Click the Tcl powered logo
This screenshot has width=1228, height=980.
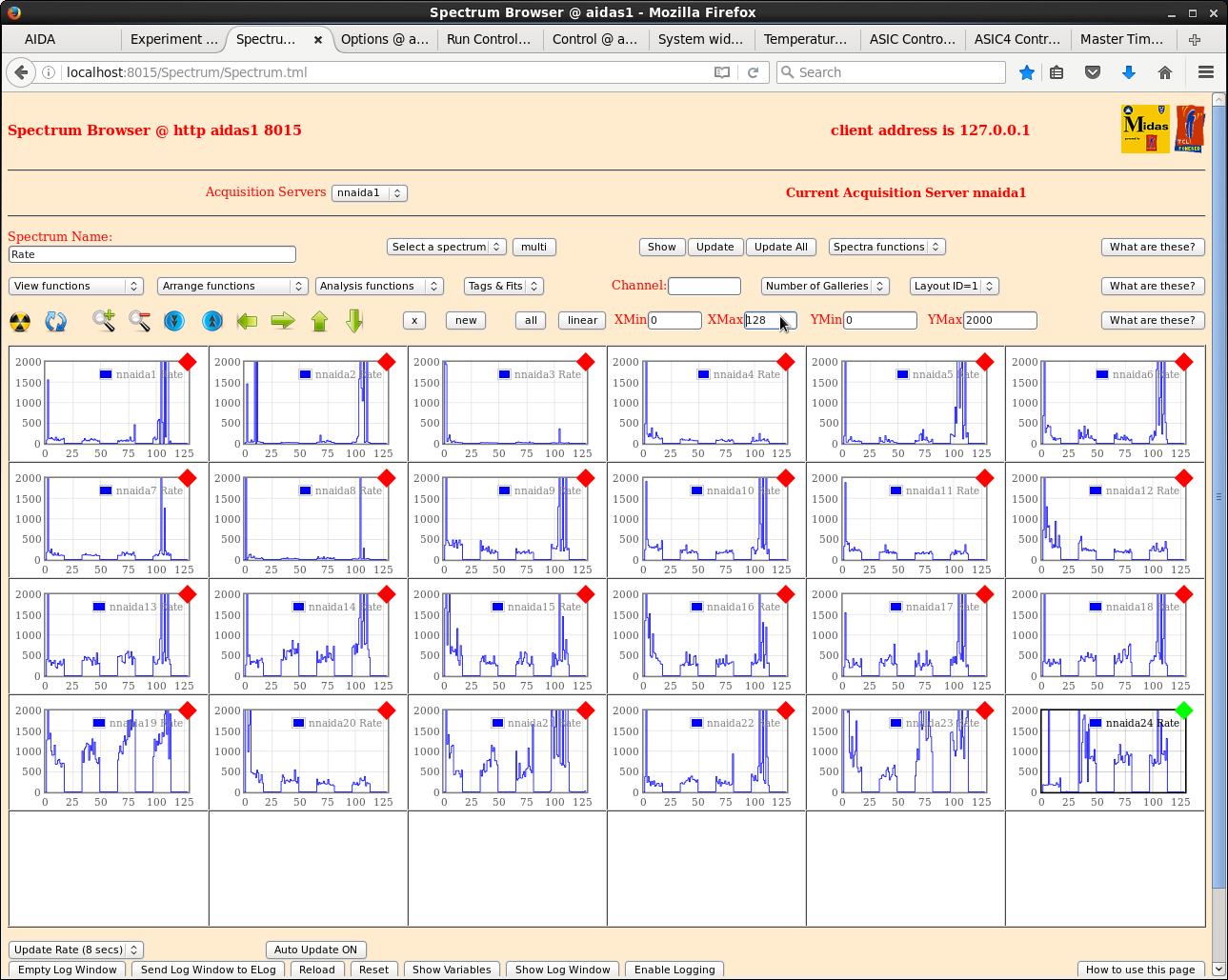click(1190, 129)
